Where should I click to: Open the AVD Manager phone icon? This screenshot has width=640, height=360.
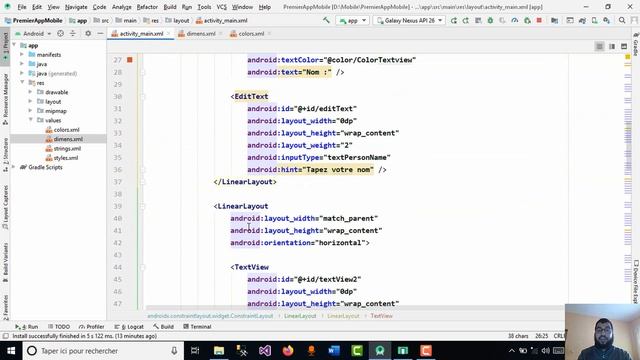(x=595, y=20)
